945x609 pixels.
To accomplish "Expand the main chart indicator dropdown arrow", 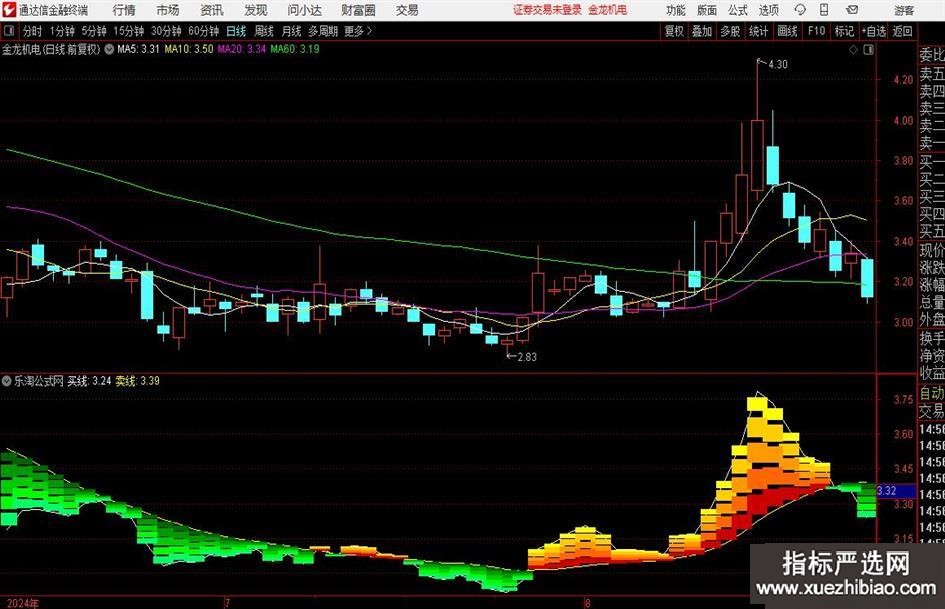I will click(109, 48).
